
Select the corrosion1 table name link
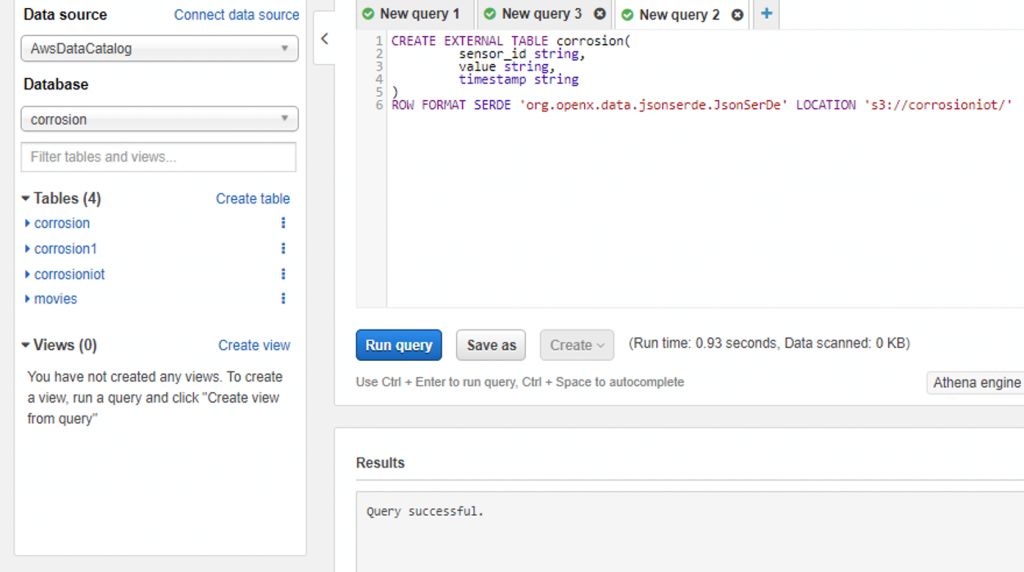pyautogui.click(x=65, y=249)
